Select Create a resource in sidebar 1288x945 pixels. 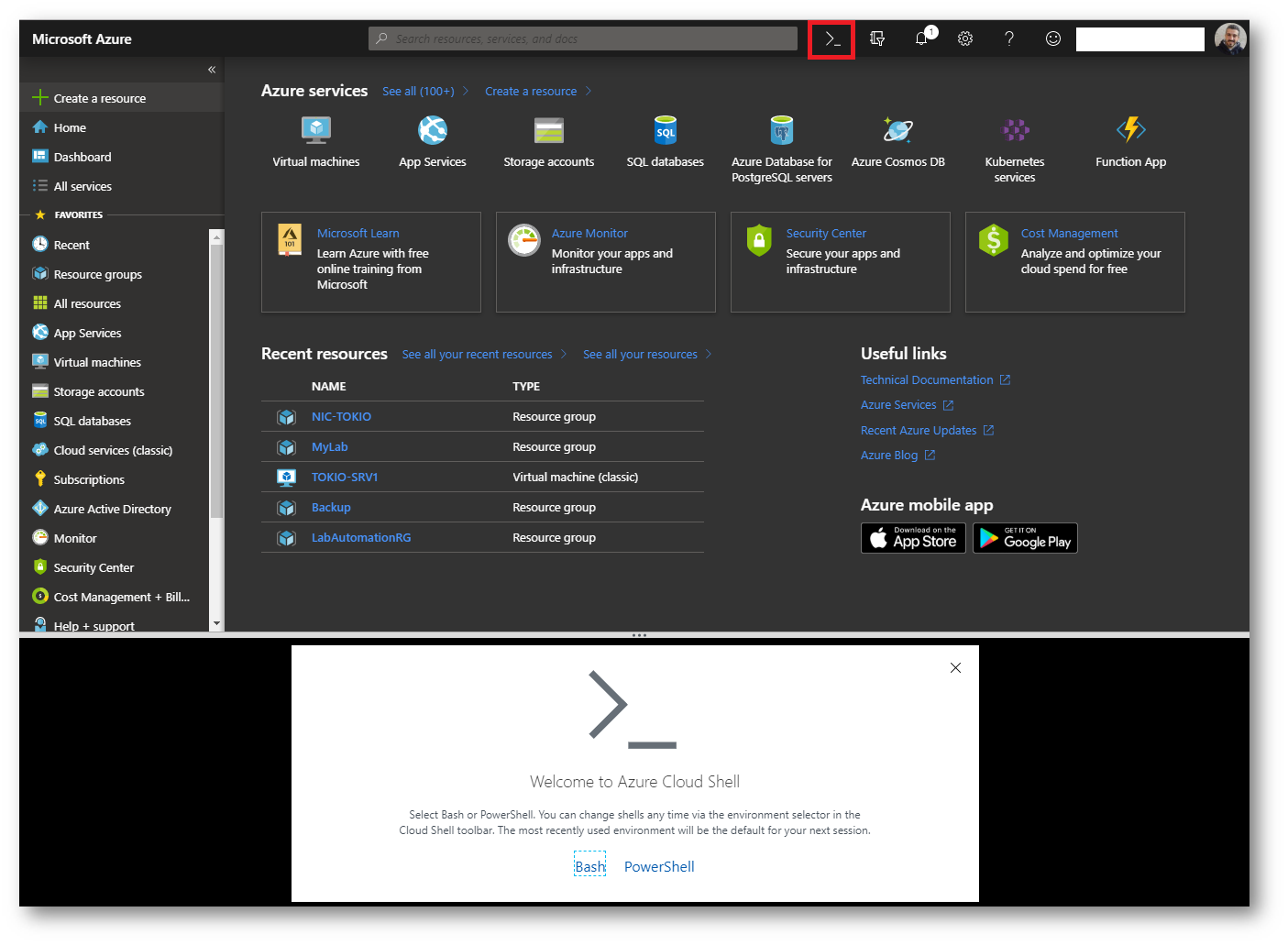coord(121,98)
